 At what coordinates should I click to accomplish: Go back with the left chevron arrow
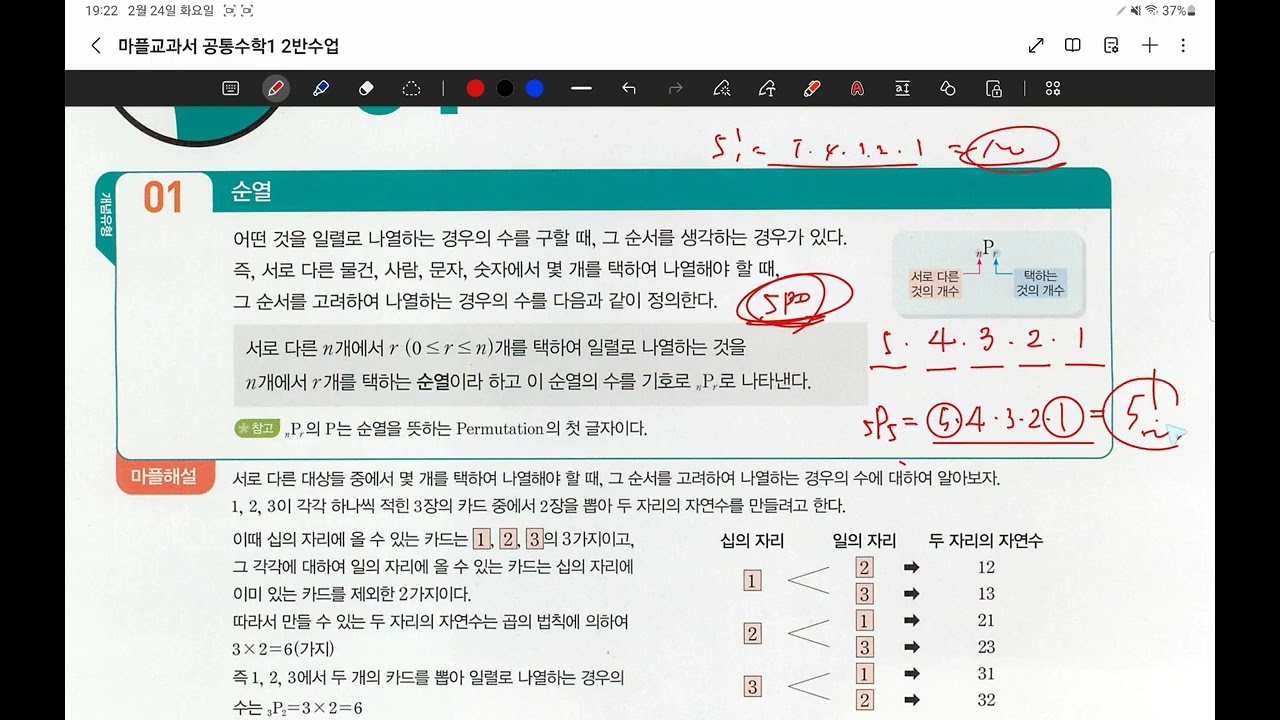click(x=96, y=46)
